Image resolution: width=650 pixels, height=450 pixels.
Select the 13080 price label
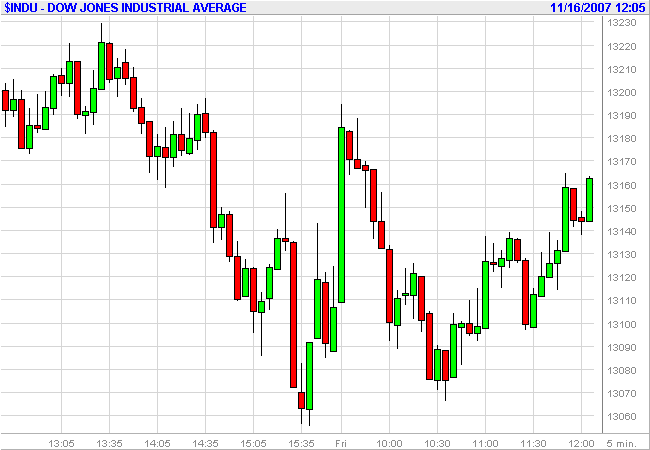coord(621,370)
